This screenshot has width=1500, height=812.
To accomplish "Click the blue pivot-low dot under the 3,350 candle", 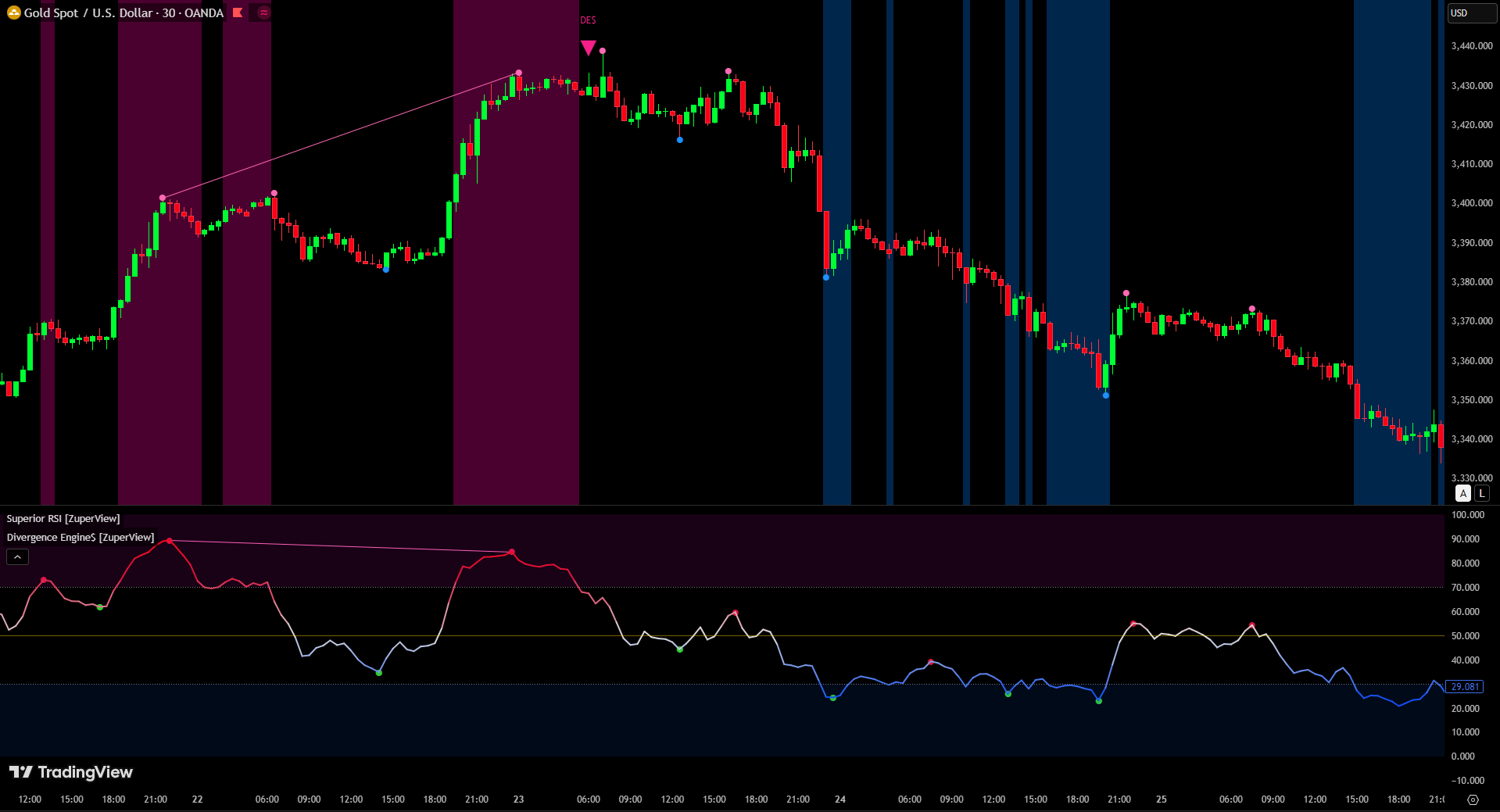I will coord(1105,395).
